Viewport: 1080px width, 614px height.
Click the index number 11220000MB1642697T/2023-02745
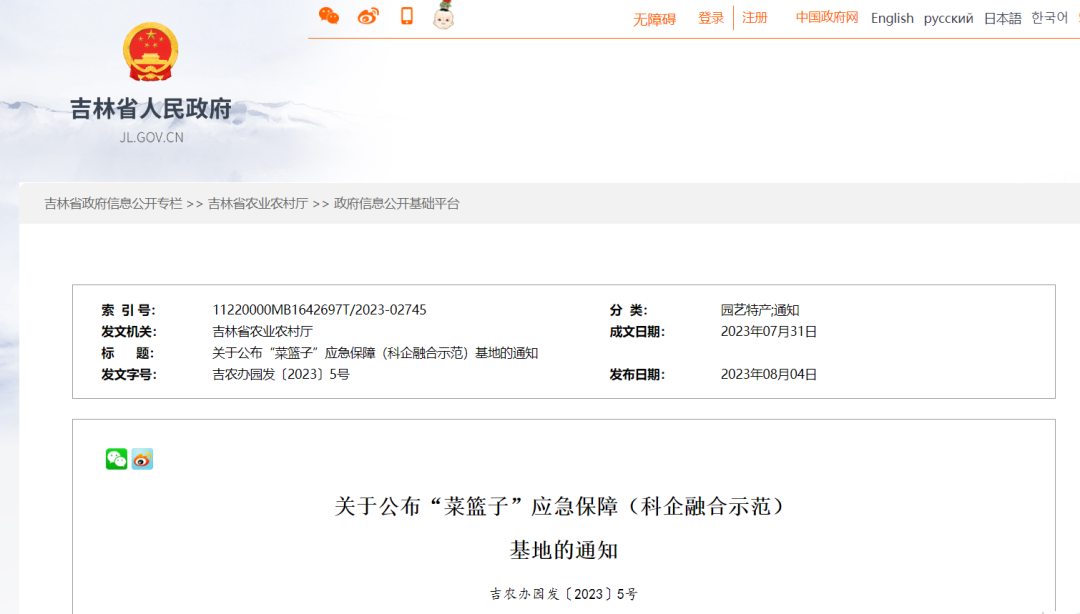(x=319, y=310)
